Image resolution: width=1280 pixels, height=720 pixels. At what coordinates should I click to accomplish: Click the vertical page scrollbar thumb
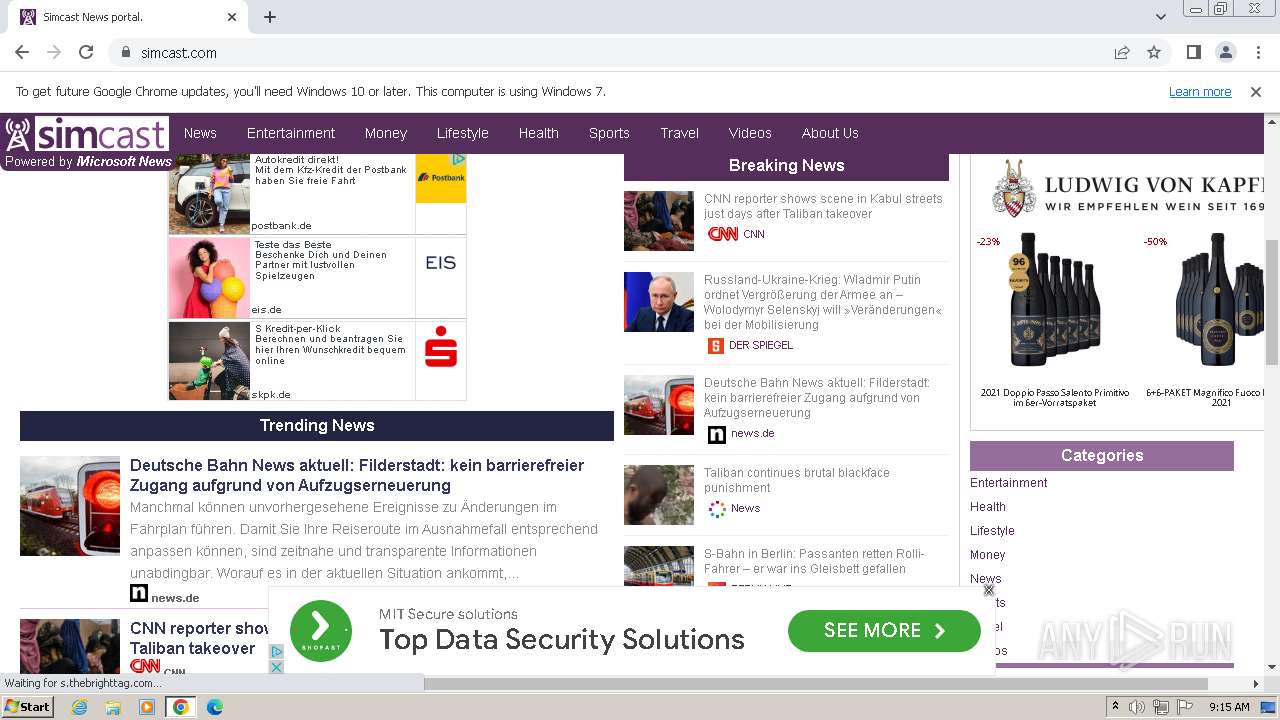coord(1272,303)
